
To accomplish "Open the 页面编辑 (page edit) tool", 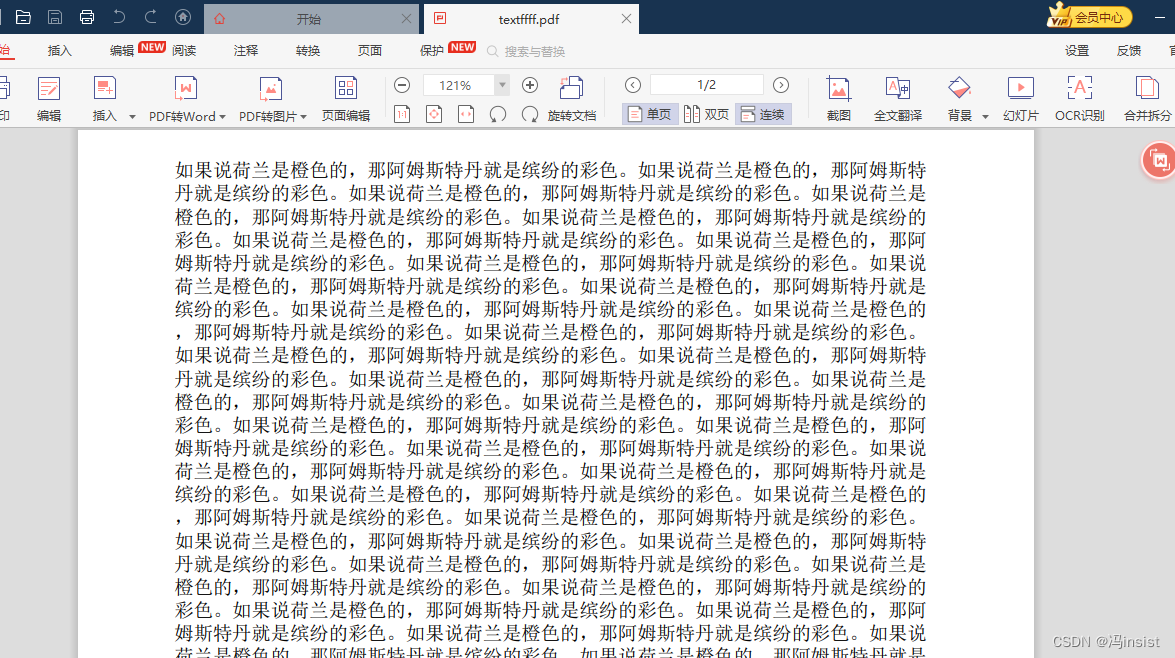I will [x=346, y=96].
